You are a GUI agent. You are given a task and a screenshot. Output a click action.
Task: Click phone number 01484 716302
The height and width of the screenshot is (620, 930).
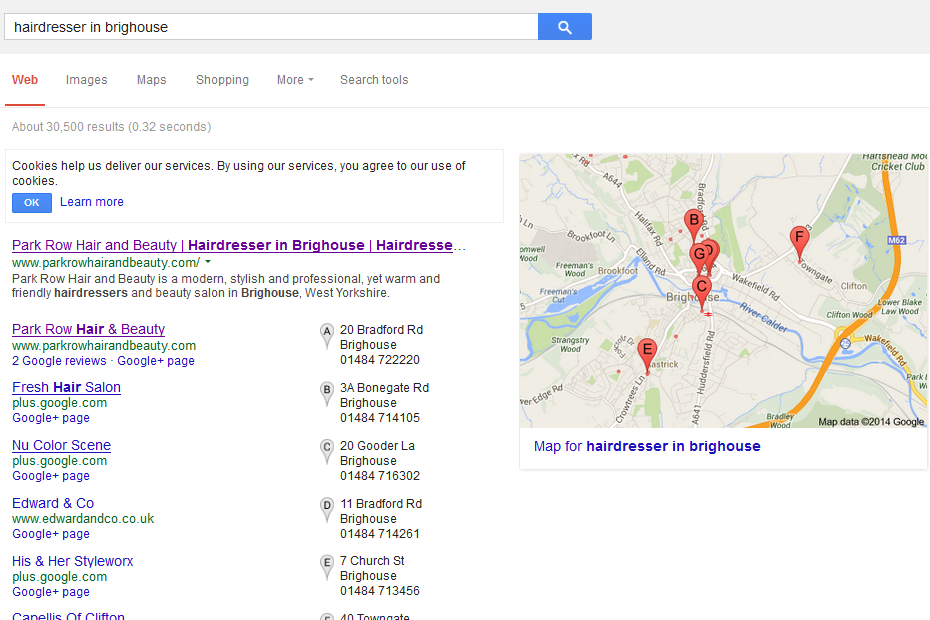point(380,476)
